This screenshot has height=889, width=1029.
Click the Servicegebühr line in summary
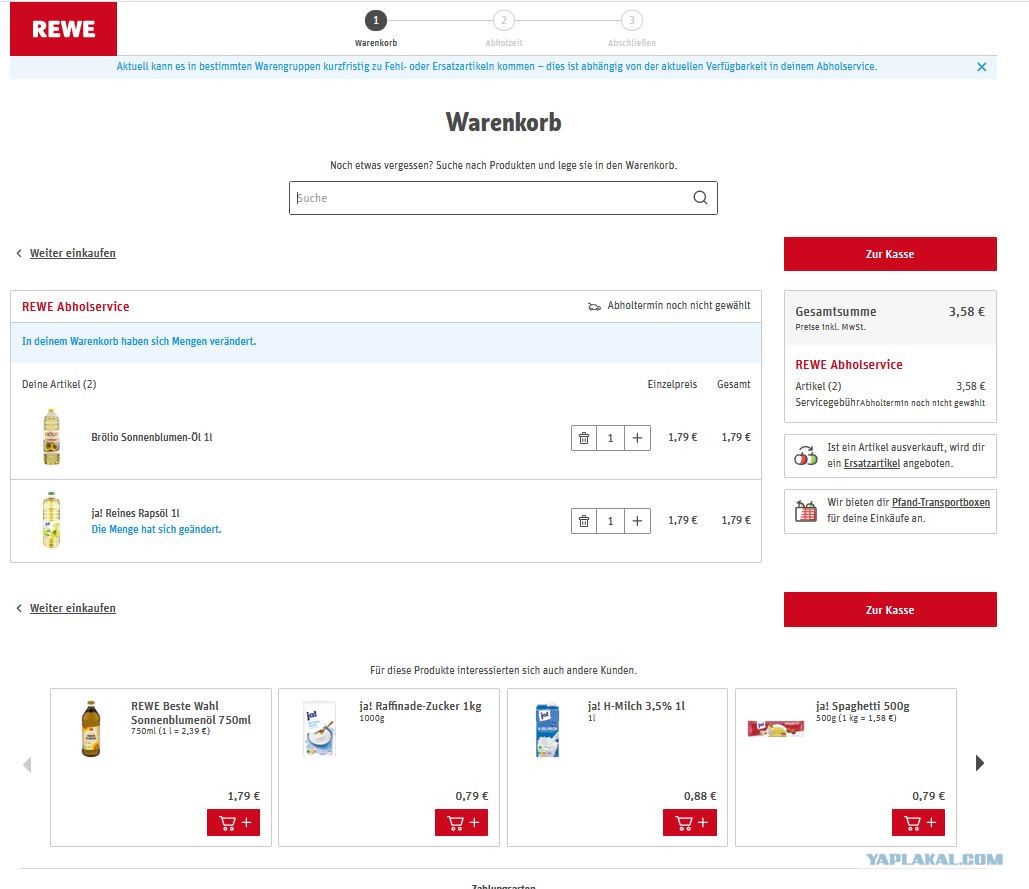pyautogui.click(x=890, y=403)
